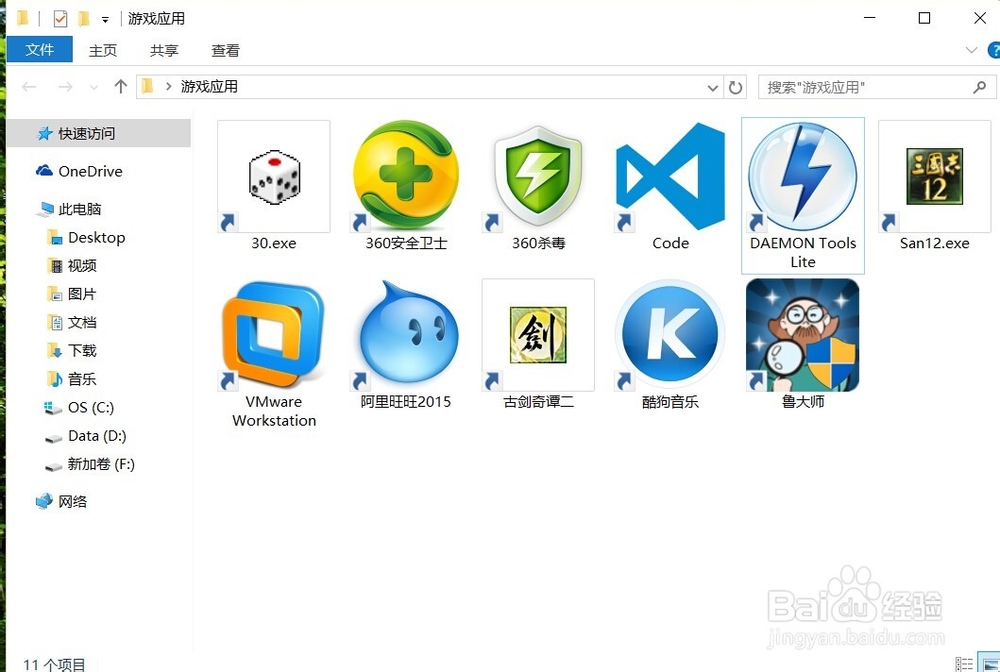1000x672 pixels.
Task: Go forward with the right arrow
Action: [65, 87]
